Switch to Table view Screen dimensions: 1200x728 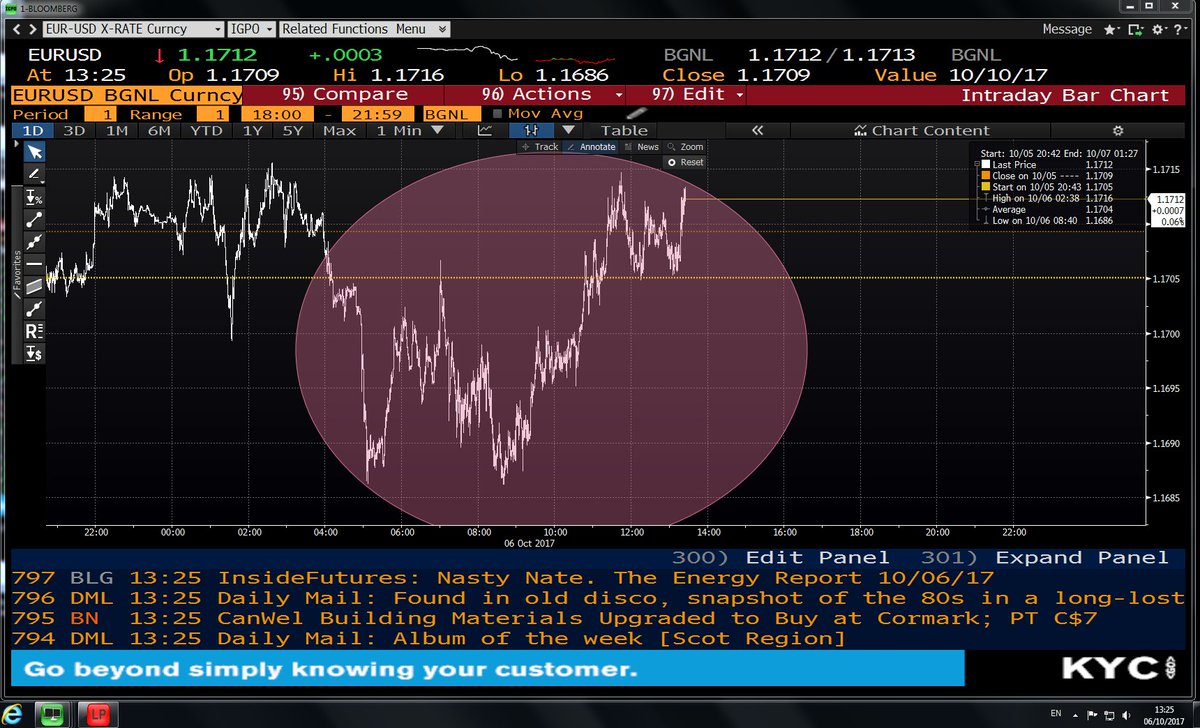pos(624,130)
